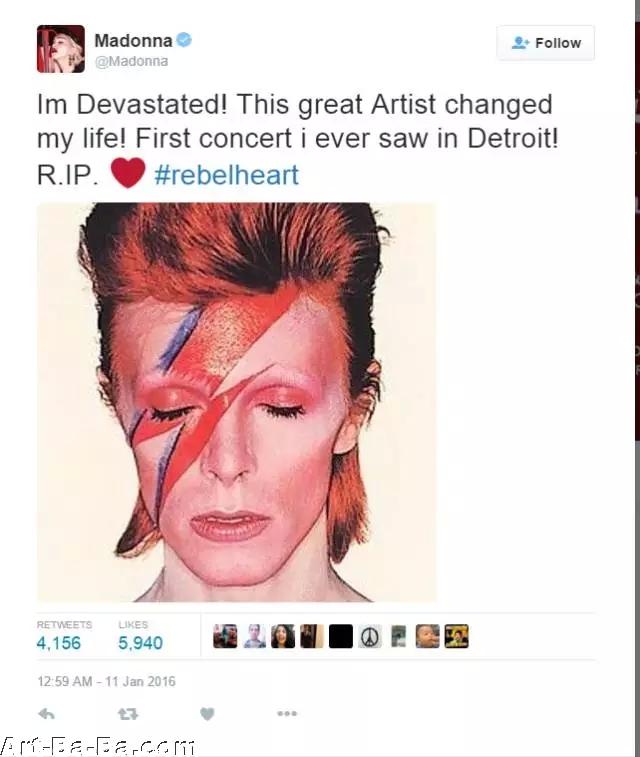Like the tweet with the heart icon
Screen dimensions: 640x757
point(207,714)
